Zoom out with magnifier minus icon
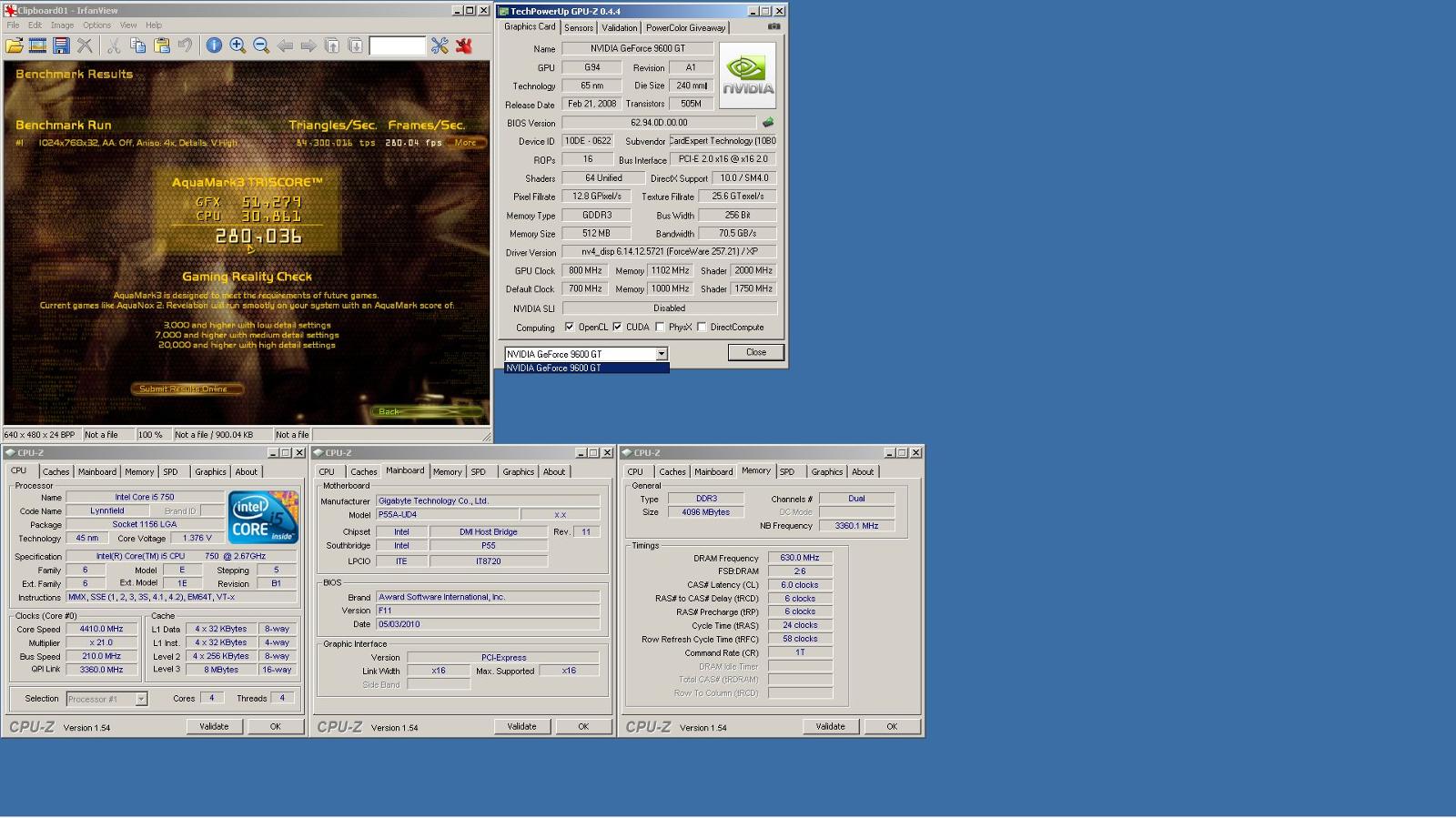The width and height of the screenshot is (1456, 818). pyautogui.click(x=261, y=45)
